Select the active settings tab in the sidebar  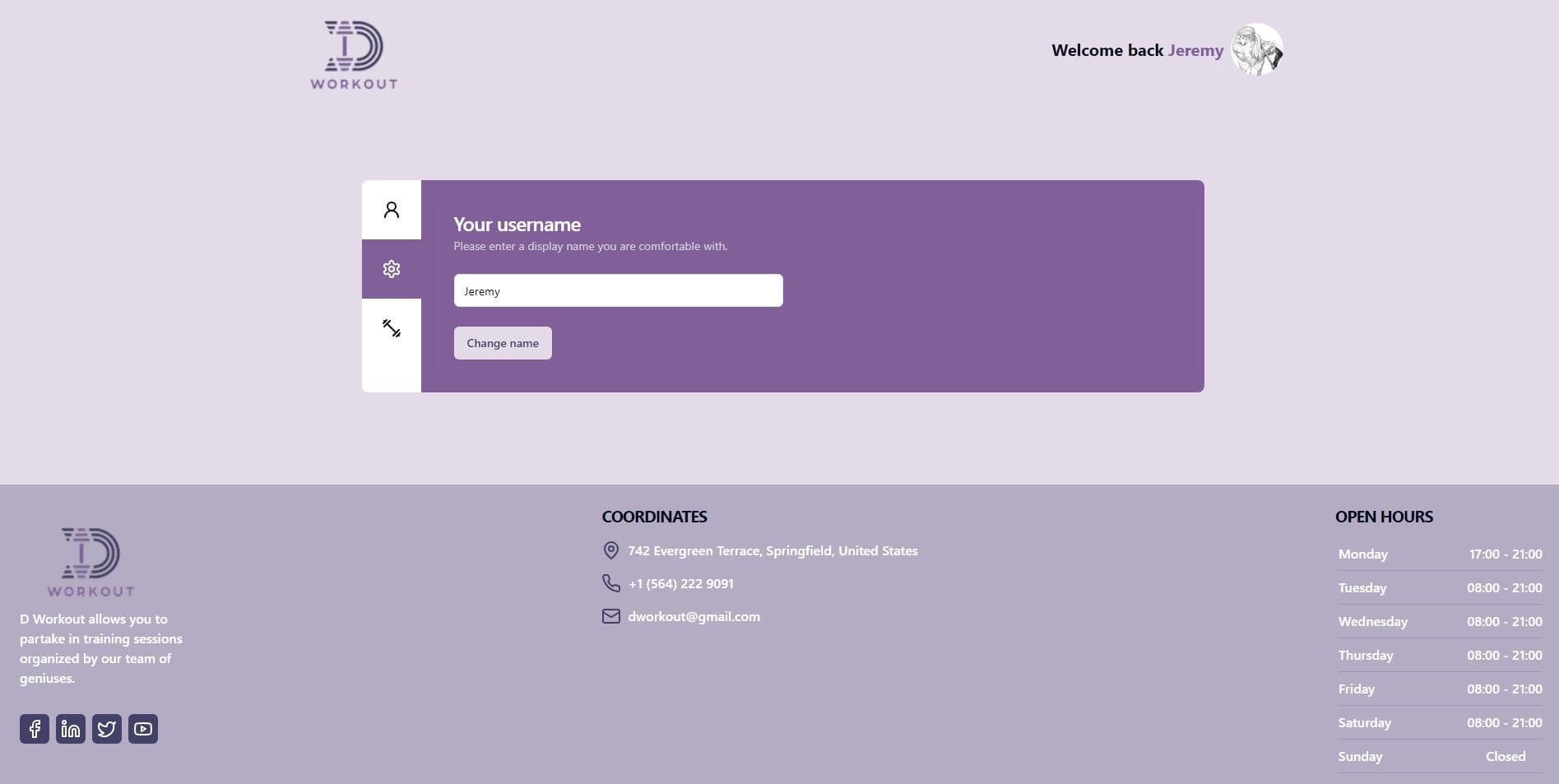391,269
